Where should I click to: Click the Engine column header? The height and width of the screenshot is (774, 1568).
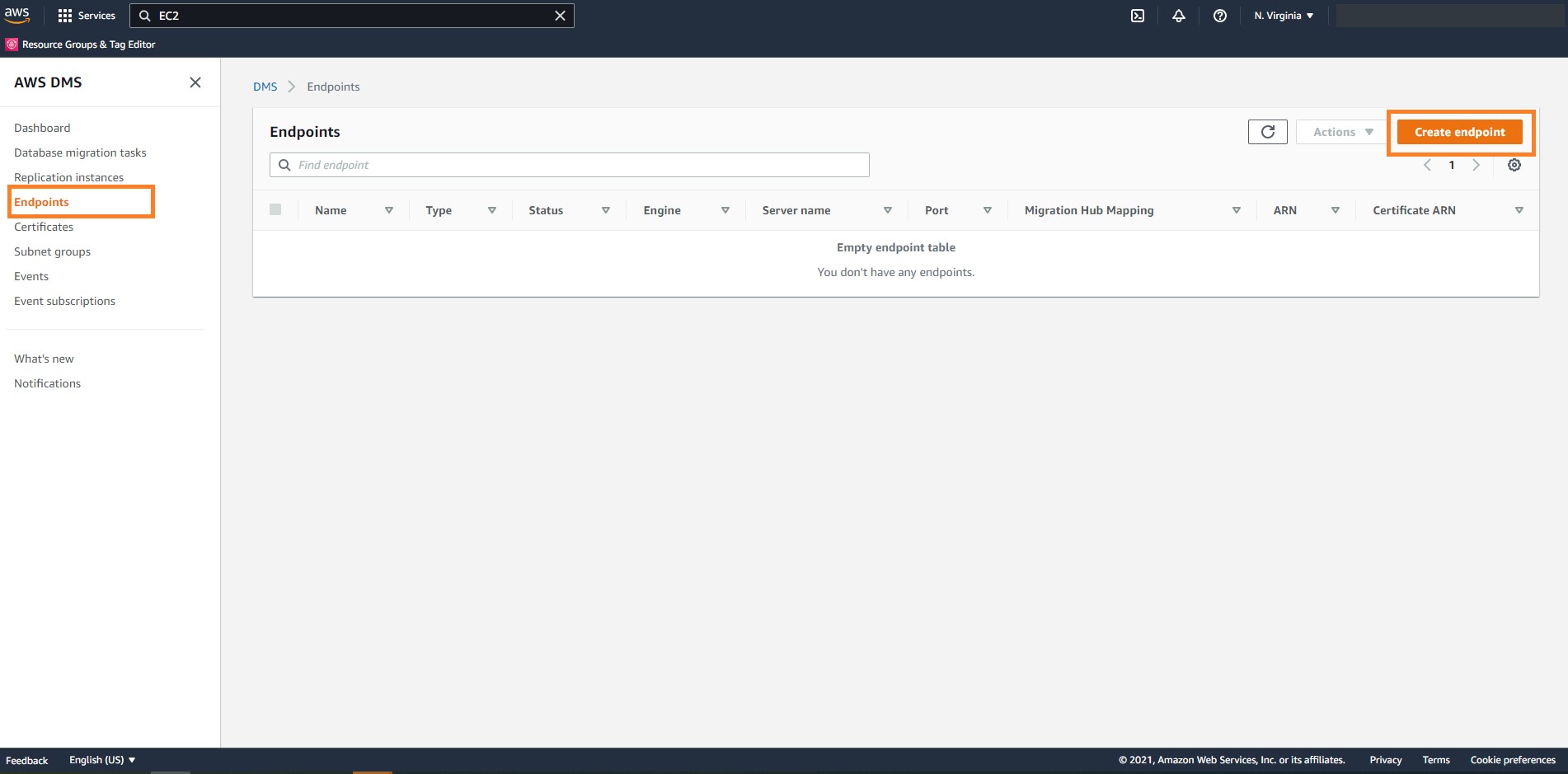pyautogui.click(x=662, y=210)
